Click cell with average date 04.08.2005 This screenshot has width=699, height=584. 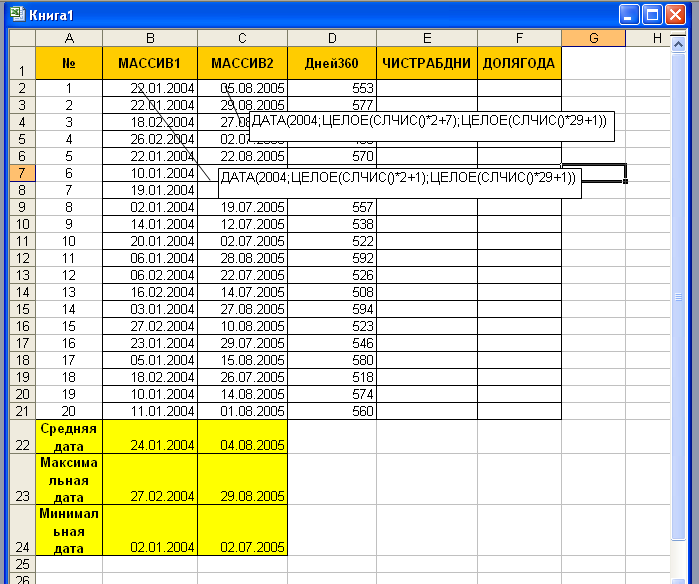tap(243, 436)
